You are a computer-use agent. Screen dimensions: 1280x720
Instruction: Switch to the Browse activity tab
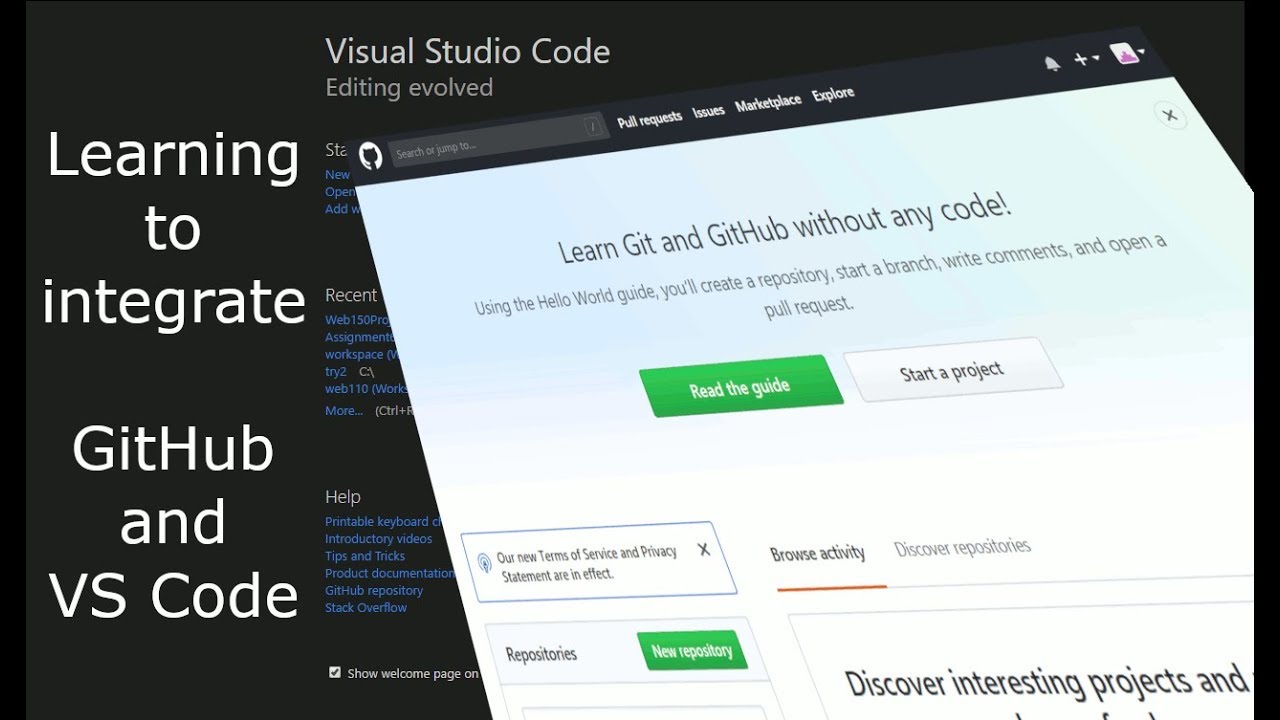pos(817,553)
